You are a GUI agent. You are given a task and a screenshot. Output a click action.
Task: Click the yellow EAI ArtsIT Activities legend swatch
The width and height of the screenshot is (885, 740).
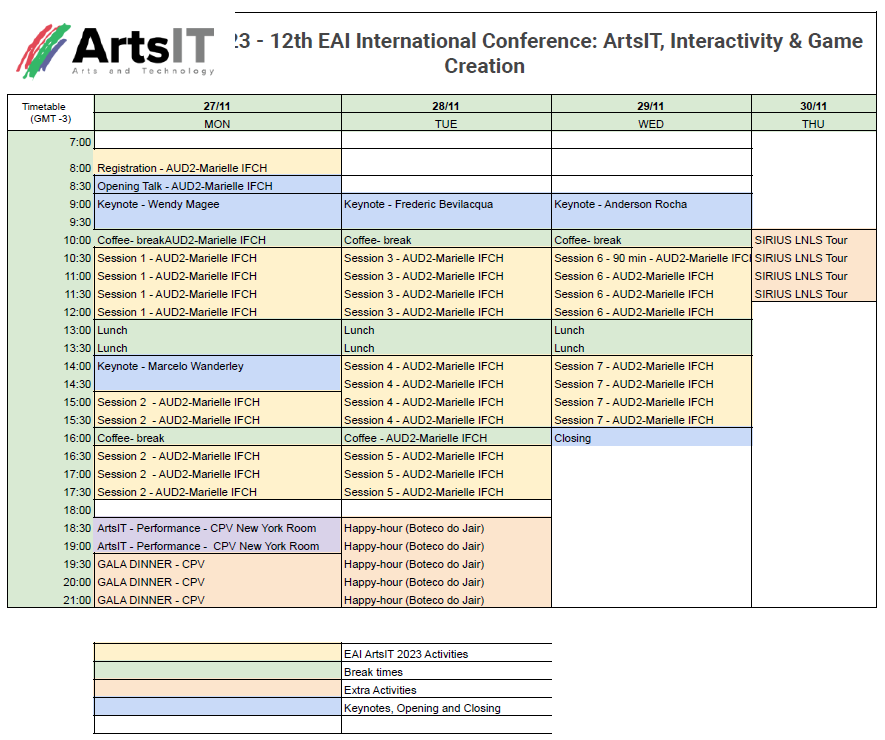pos(217,654)
